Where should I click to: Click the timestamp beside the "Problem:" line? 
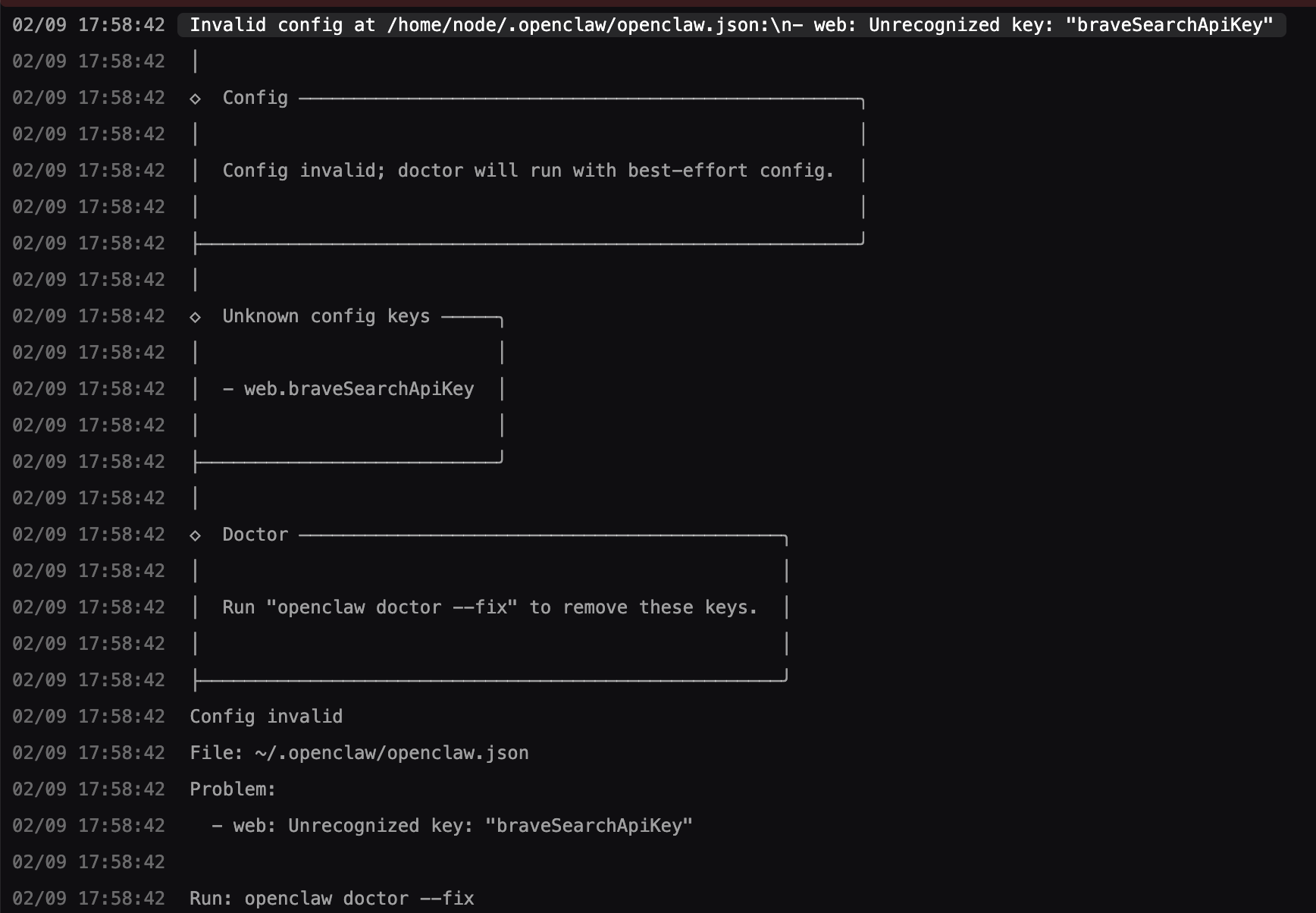pyautogui.click(x=89, y=789)
